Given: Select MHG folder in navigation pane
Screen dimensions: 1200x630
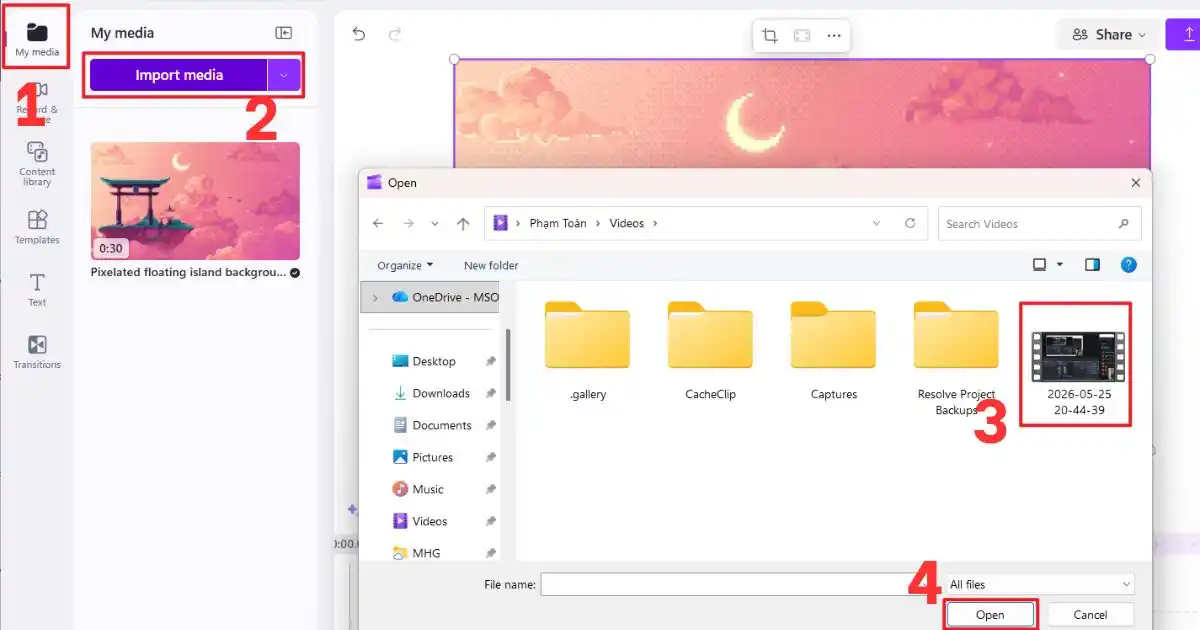Looking at the screenshot, I should 416,553.
